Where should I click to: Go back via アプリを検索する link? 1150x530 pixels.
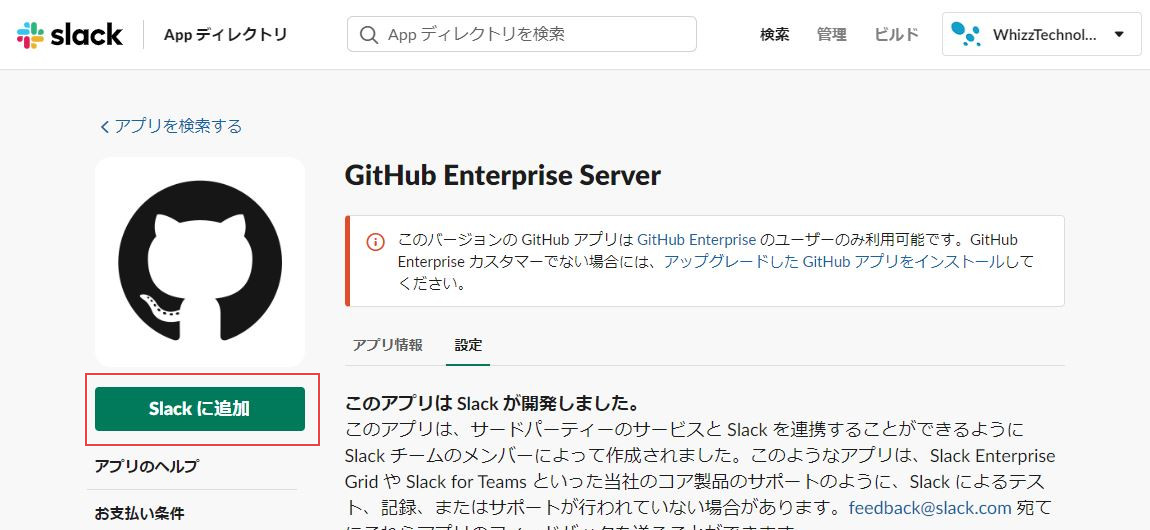click(171, 126)
